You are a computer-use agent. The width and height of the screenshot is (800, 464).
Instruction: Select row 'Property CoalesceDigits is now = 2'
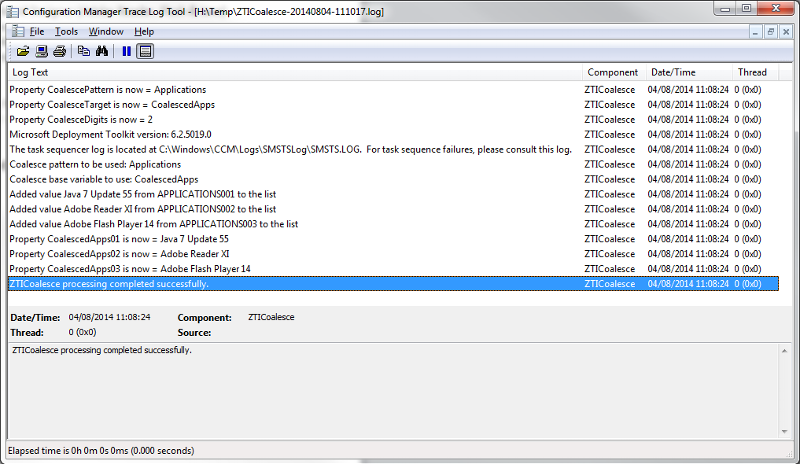tap(393, 119)
